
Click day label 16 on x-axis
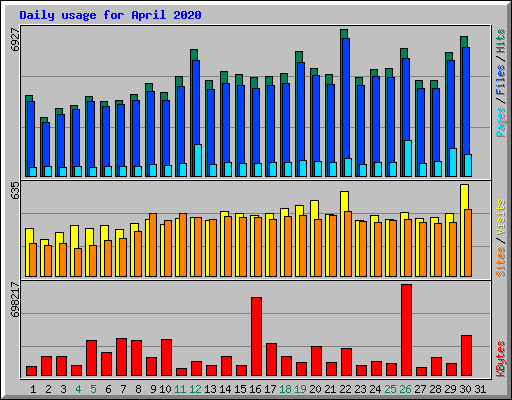coord(255,389)
